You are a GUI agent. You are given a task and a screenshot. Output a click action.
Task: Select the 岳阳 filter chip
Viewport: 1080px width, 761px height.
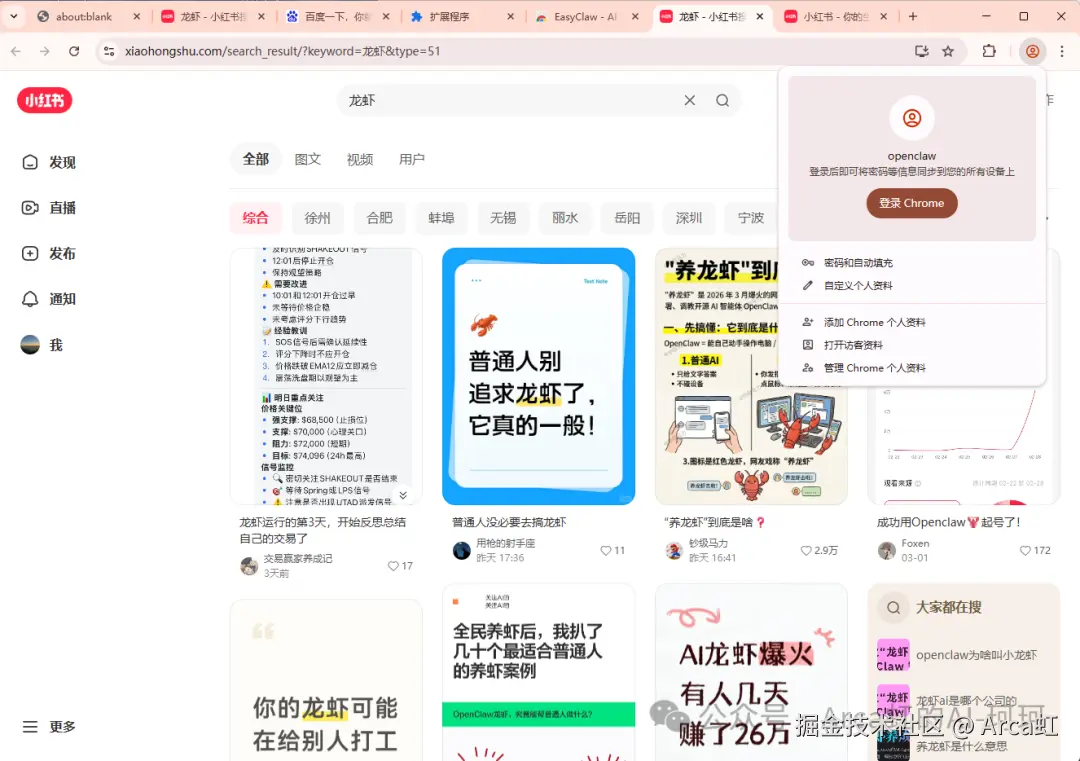click(627, 218)
